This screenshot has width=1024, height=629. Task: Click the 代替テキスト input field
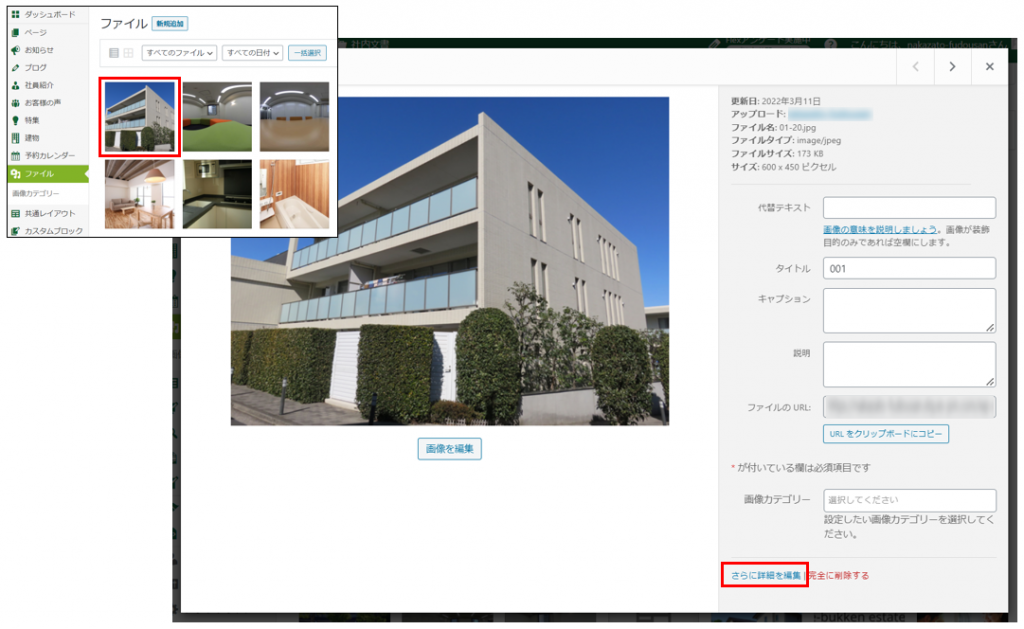click(x=909, y=208)
